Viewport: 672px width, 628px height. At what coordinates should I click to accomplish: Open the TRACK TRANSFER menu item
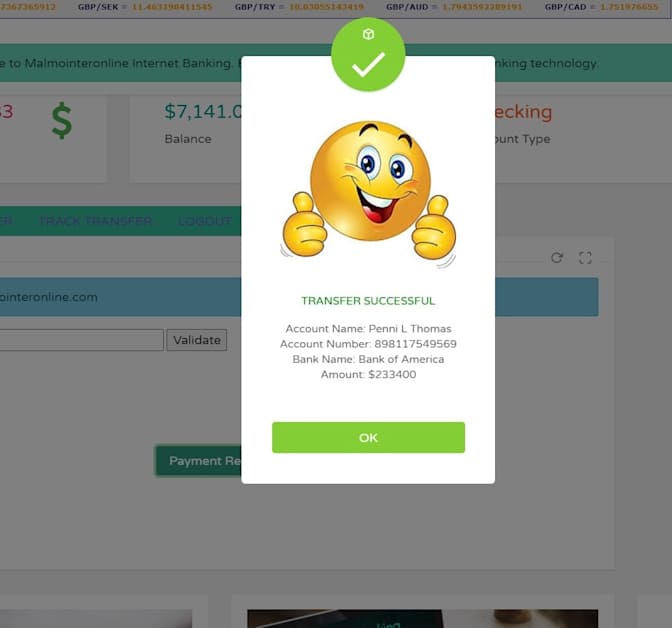click(x=96, y=221)
